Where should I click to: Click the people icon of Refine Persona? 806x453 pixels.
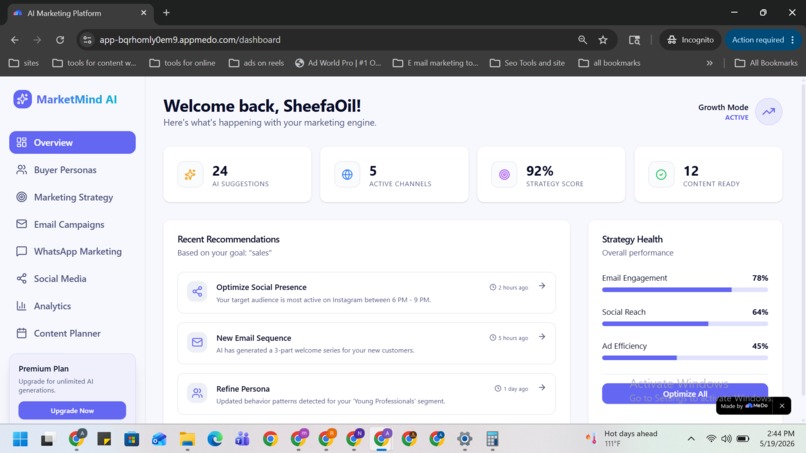pyautogui.click(x=197, y=393)
